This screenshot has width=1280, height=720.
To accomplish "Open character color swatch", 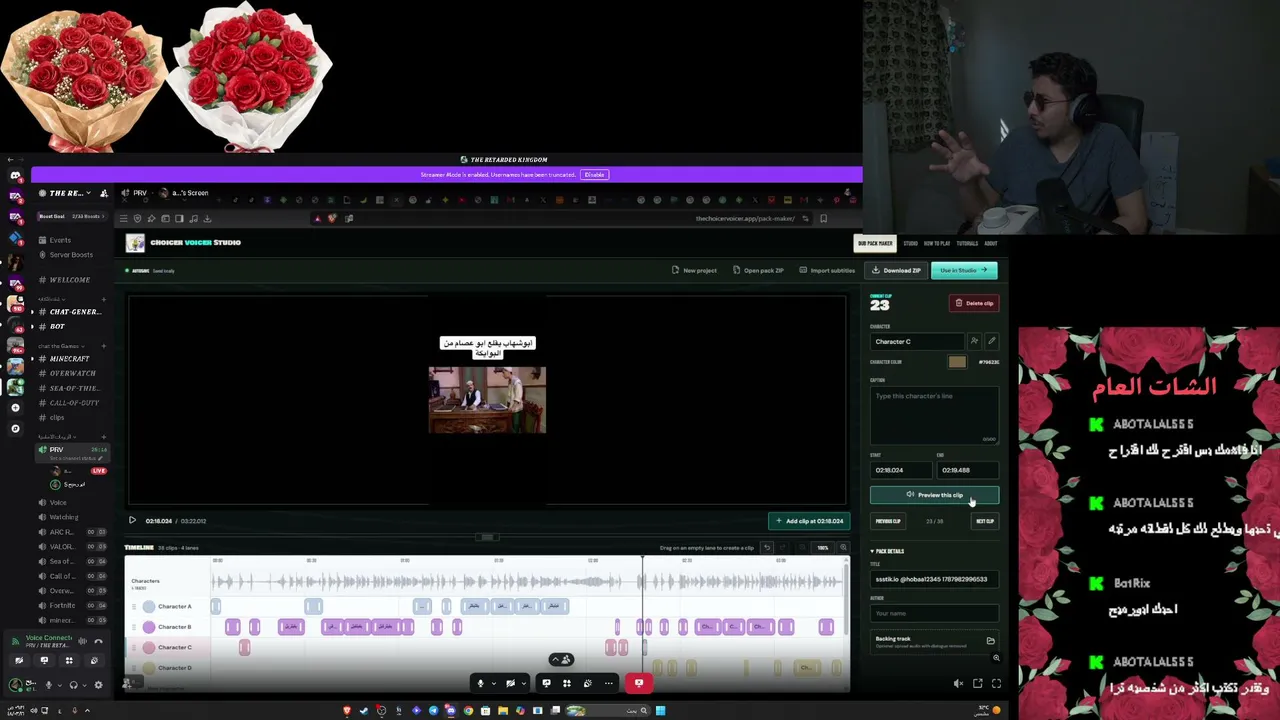I will tap(957, 362).
